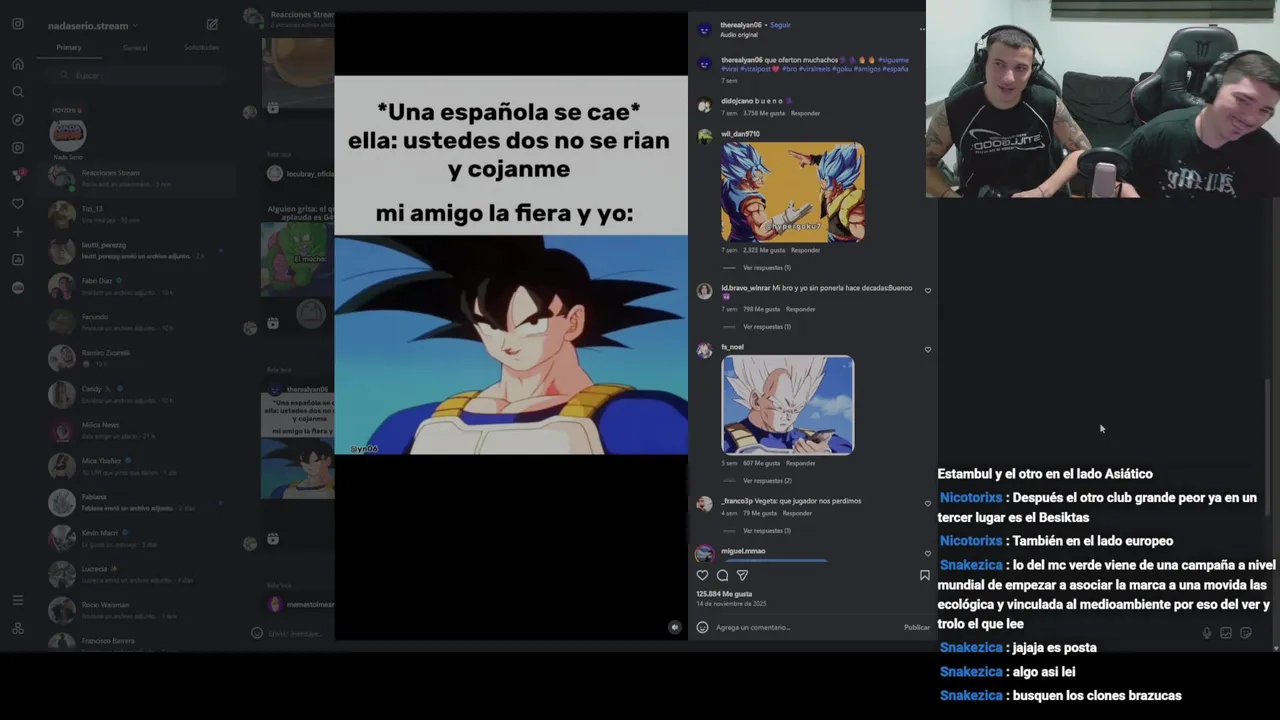Image resolution: width=1280 pixels, height=720 pixels.
Task: Reply to _franco3p's comment
Action: coord(797,513)
